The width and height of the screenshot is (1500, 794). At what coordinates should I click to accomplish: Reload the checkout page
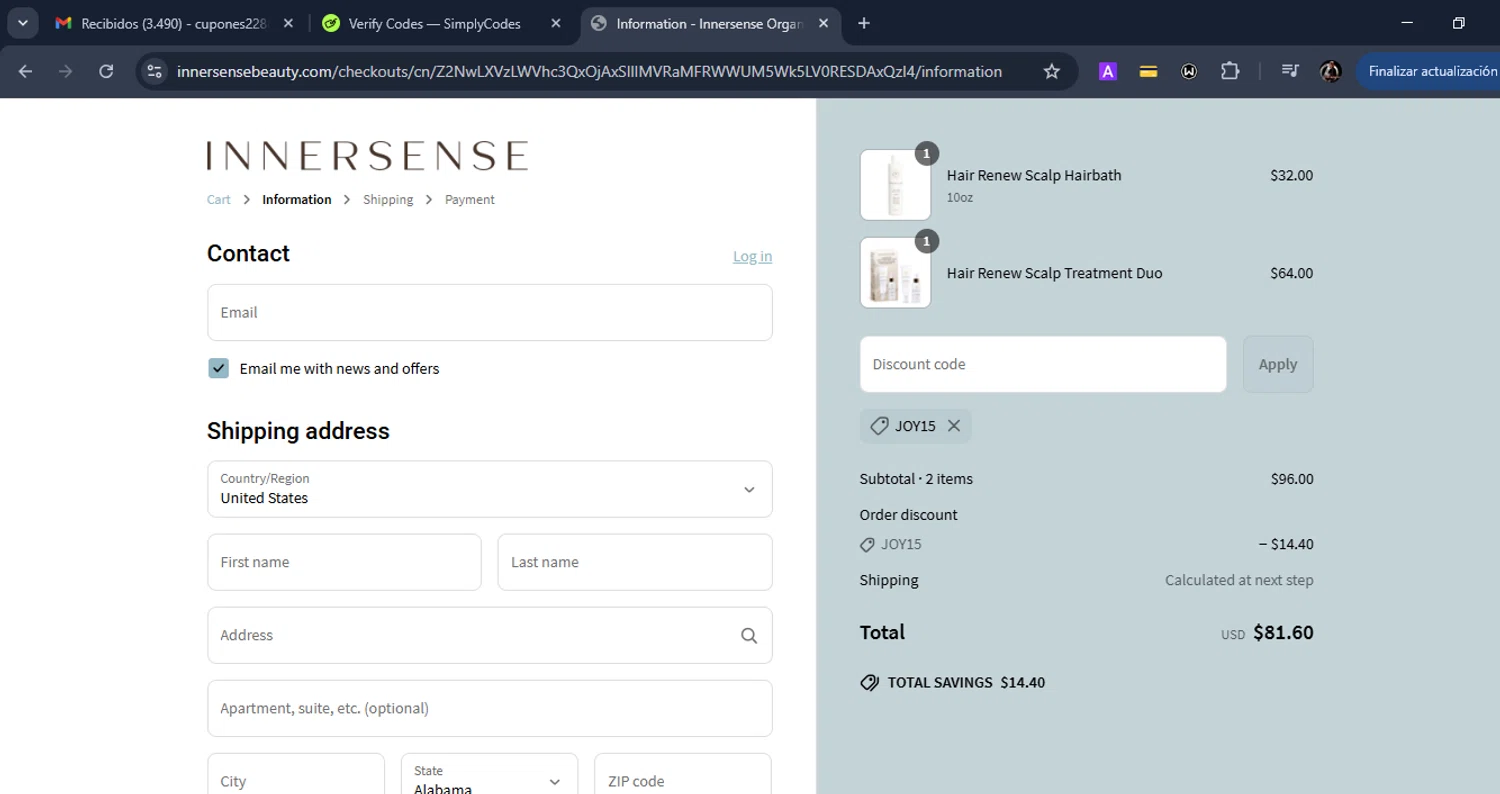pos(106,71)
